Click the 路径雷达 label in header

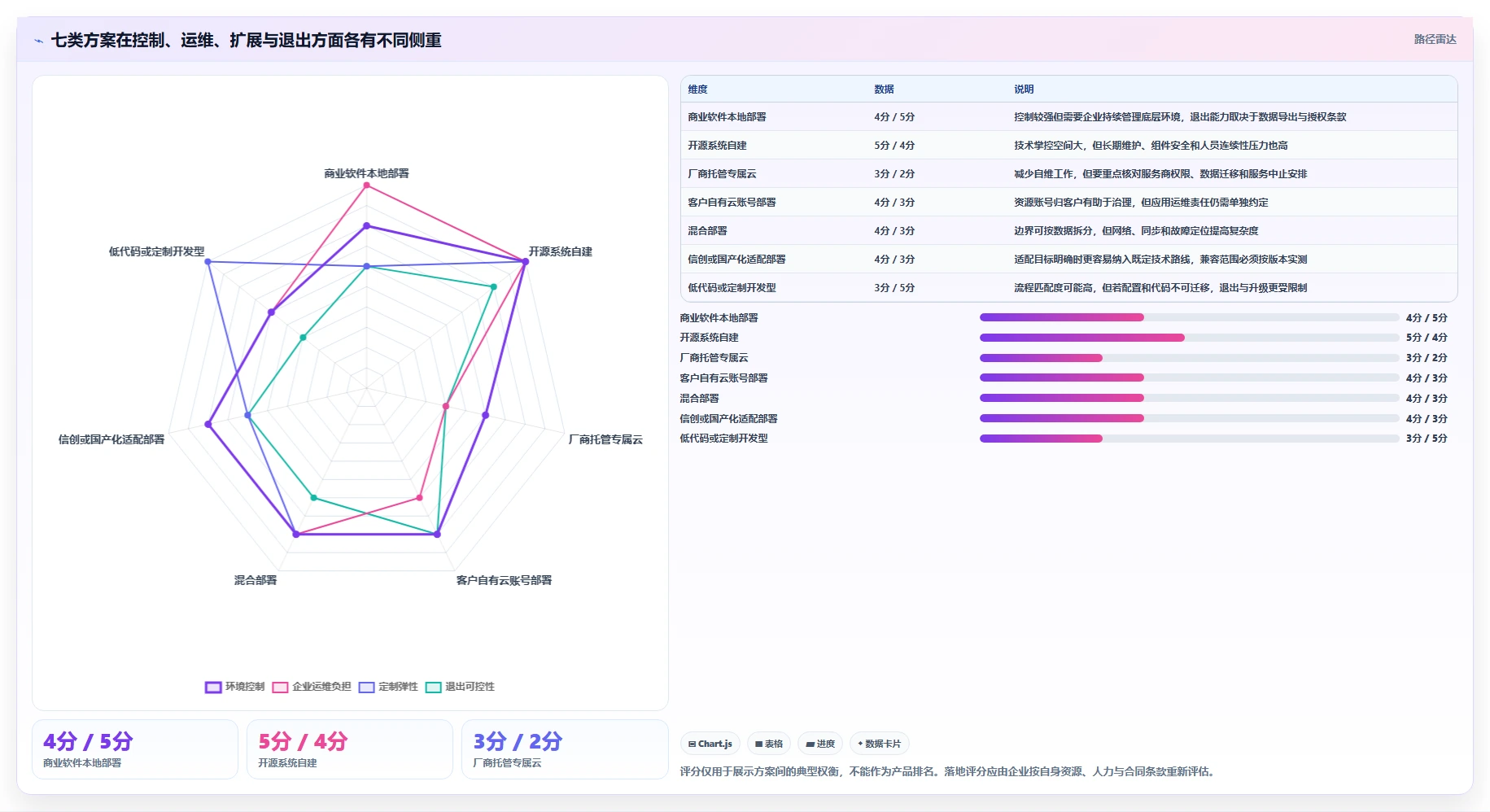pos(1435,39)
